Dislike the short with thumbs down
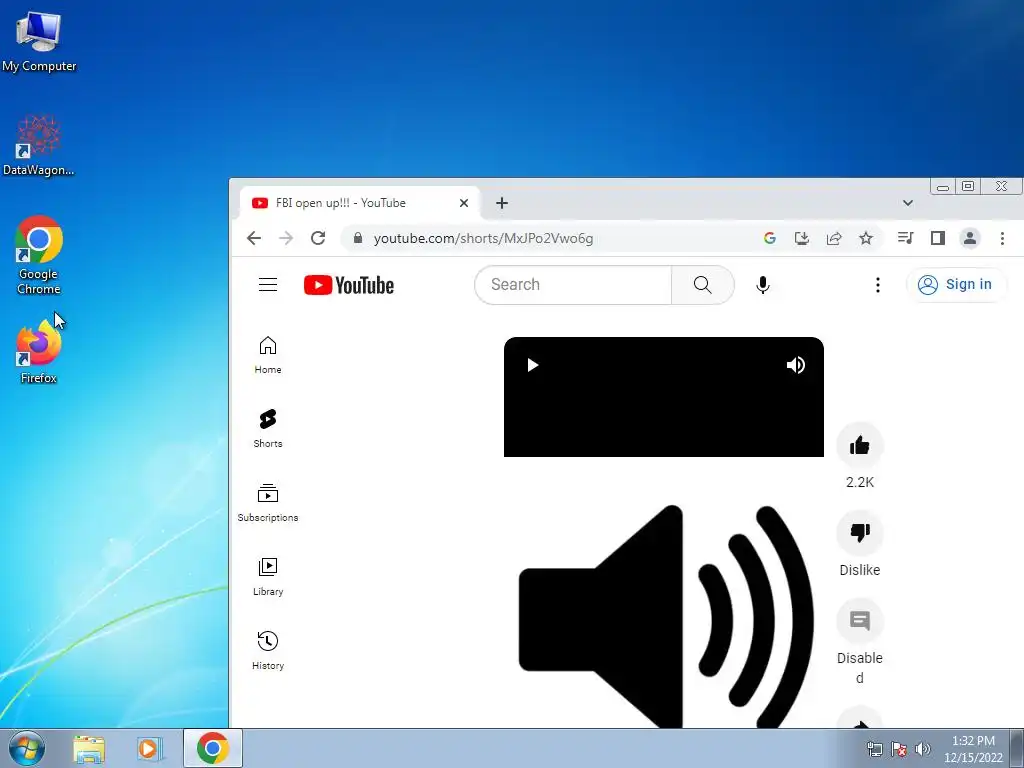This screenshot has width=1024, height=768. point(859,534)
